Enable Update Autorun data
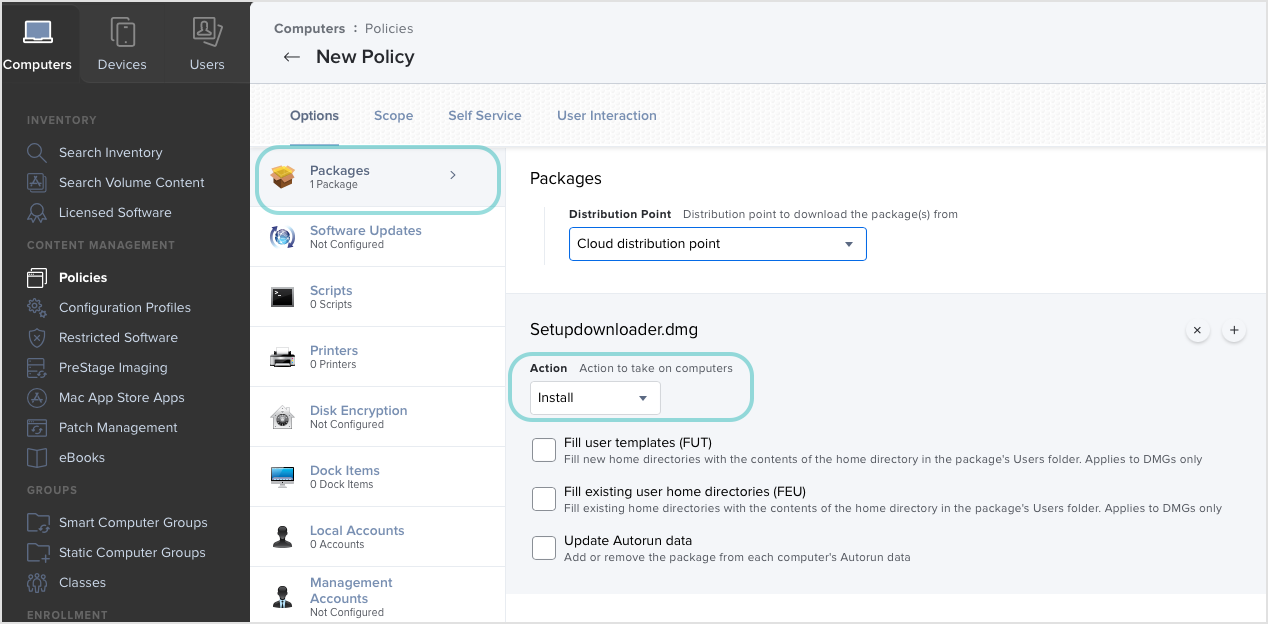The height and width of the screenshot is (624, 1268). [543, 547]
